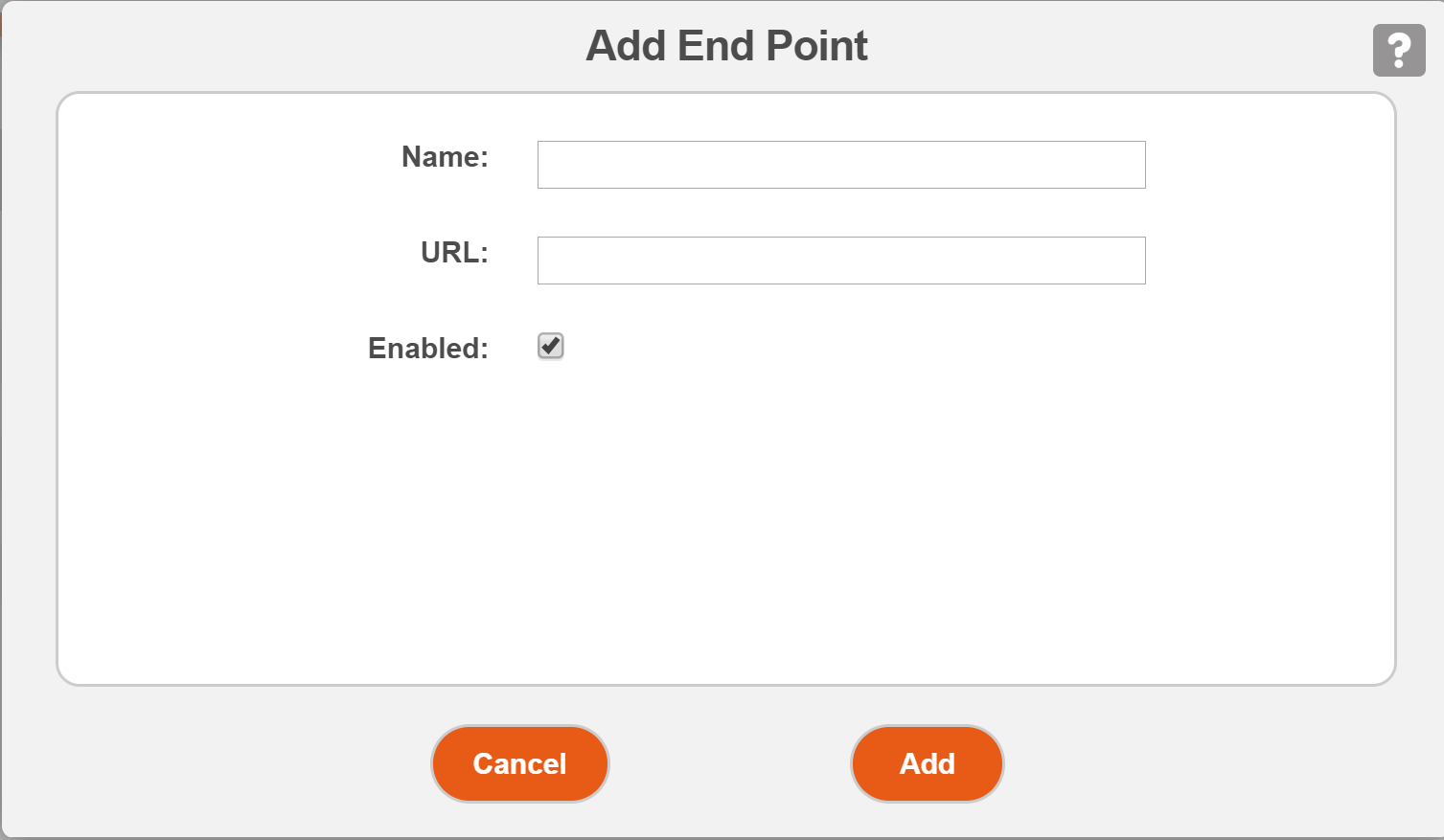1444x840 pixels.
Task: Show help for the Add End Point dialog
Action: click(1398, 50)
